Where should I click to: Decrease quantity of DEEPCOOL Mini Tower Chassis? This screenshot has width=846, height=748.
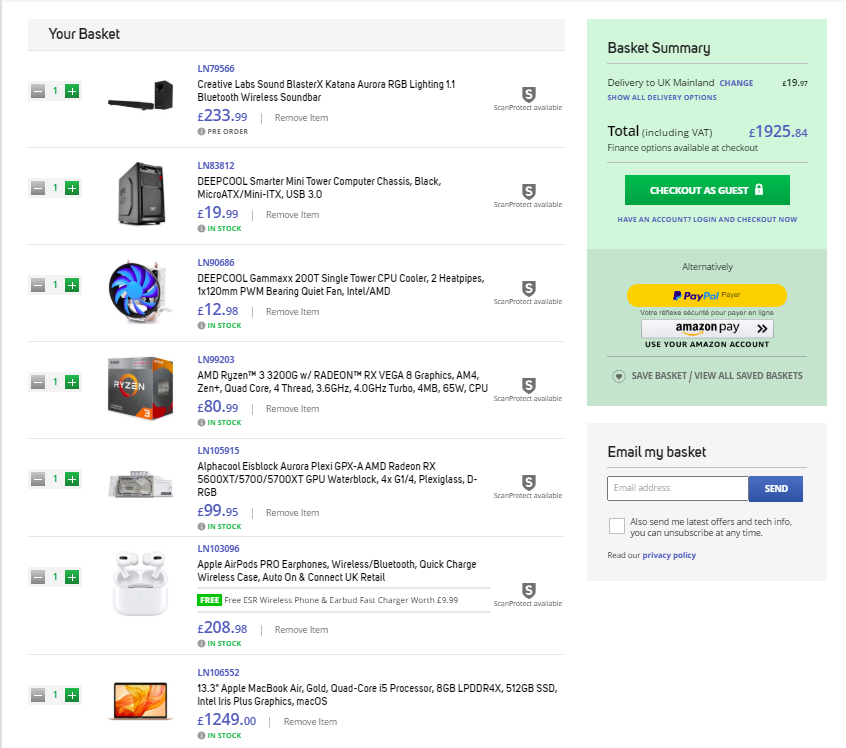coord(38,188)
